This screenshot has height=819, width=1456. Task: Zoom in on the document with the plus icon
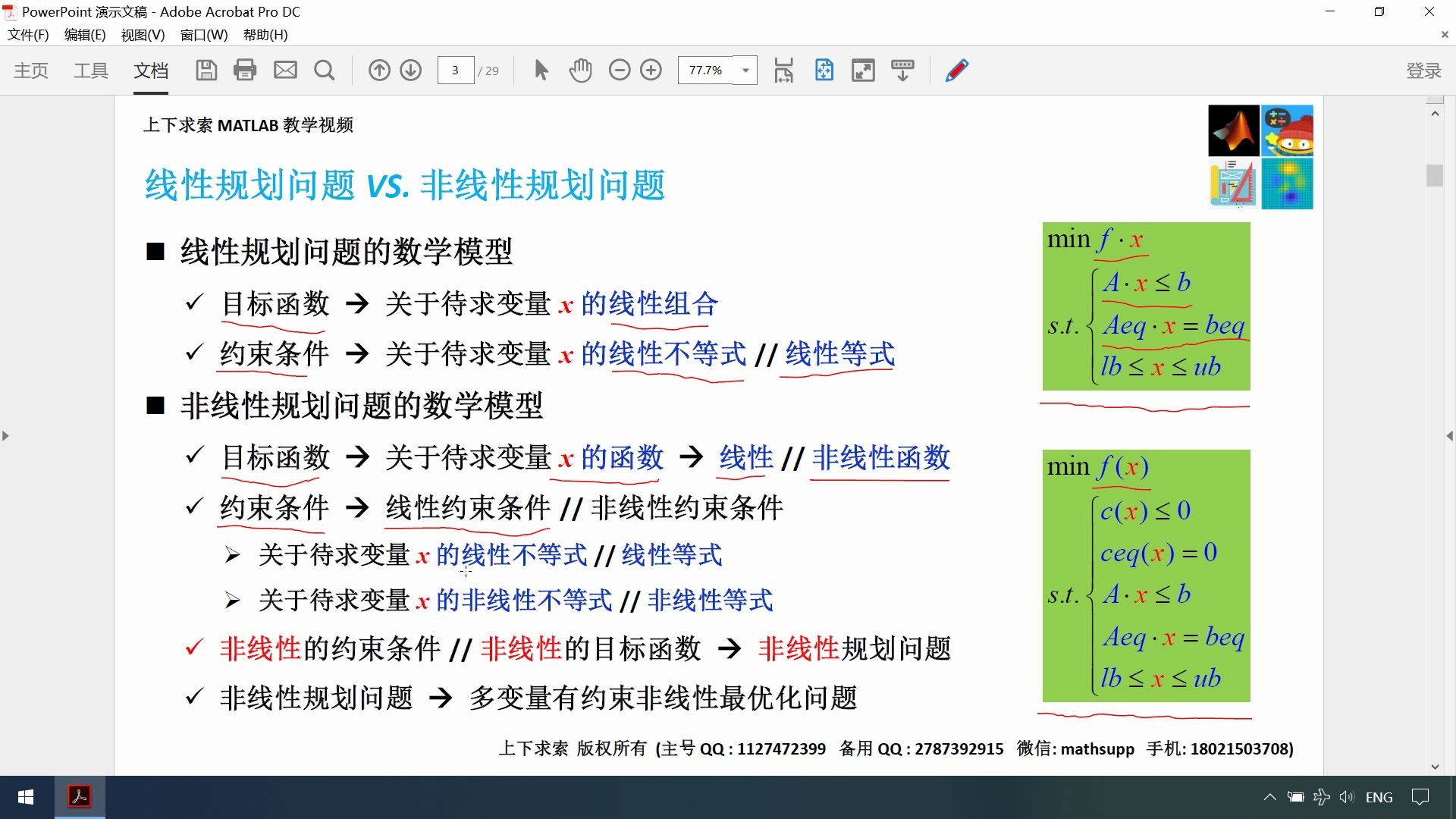point(651,70)
